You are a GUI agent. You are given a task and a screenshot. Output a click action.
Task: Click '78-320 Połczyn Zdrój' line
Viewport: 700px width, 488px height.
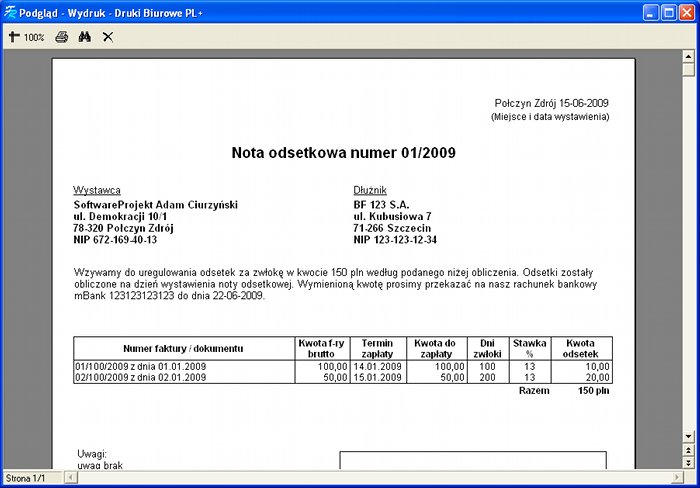click(123, 228)
